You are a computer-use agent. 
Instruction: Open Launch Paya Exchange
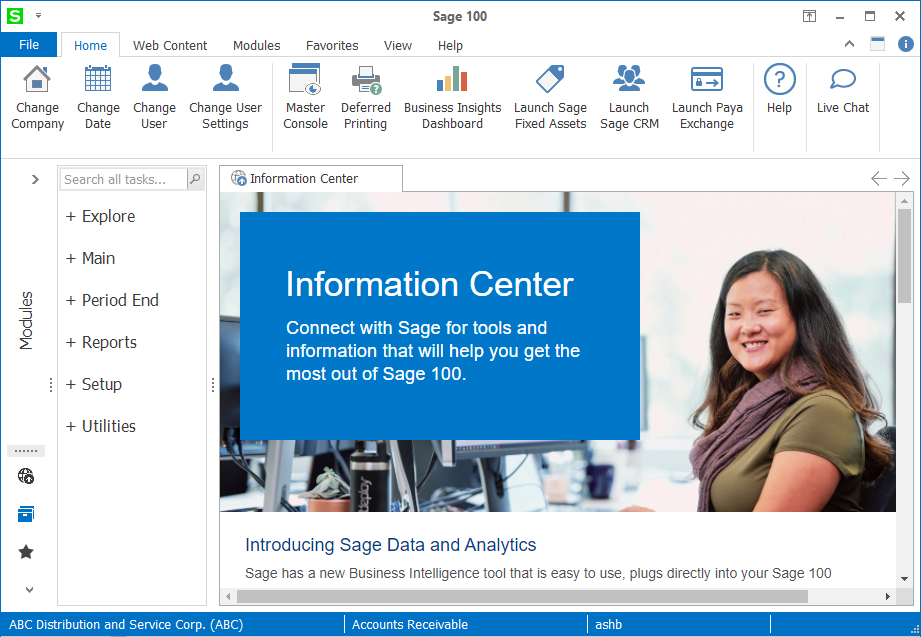coord(707,80)
